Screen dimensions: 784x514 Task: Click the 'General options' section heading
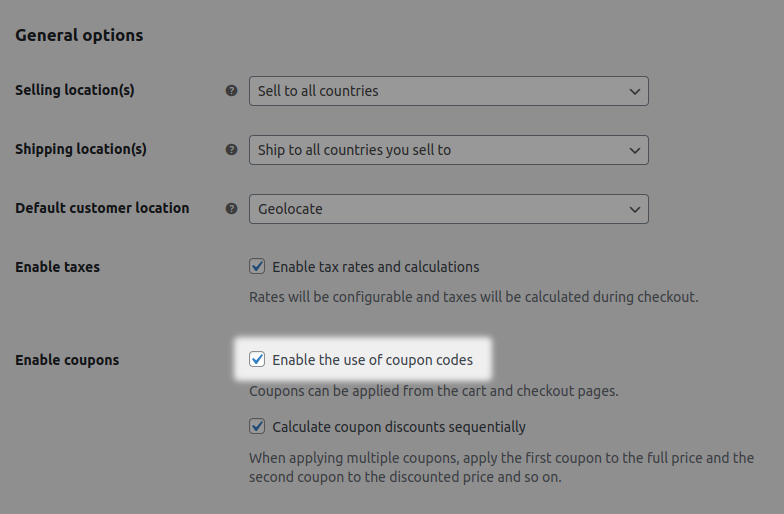coord(79,36)
